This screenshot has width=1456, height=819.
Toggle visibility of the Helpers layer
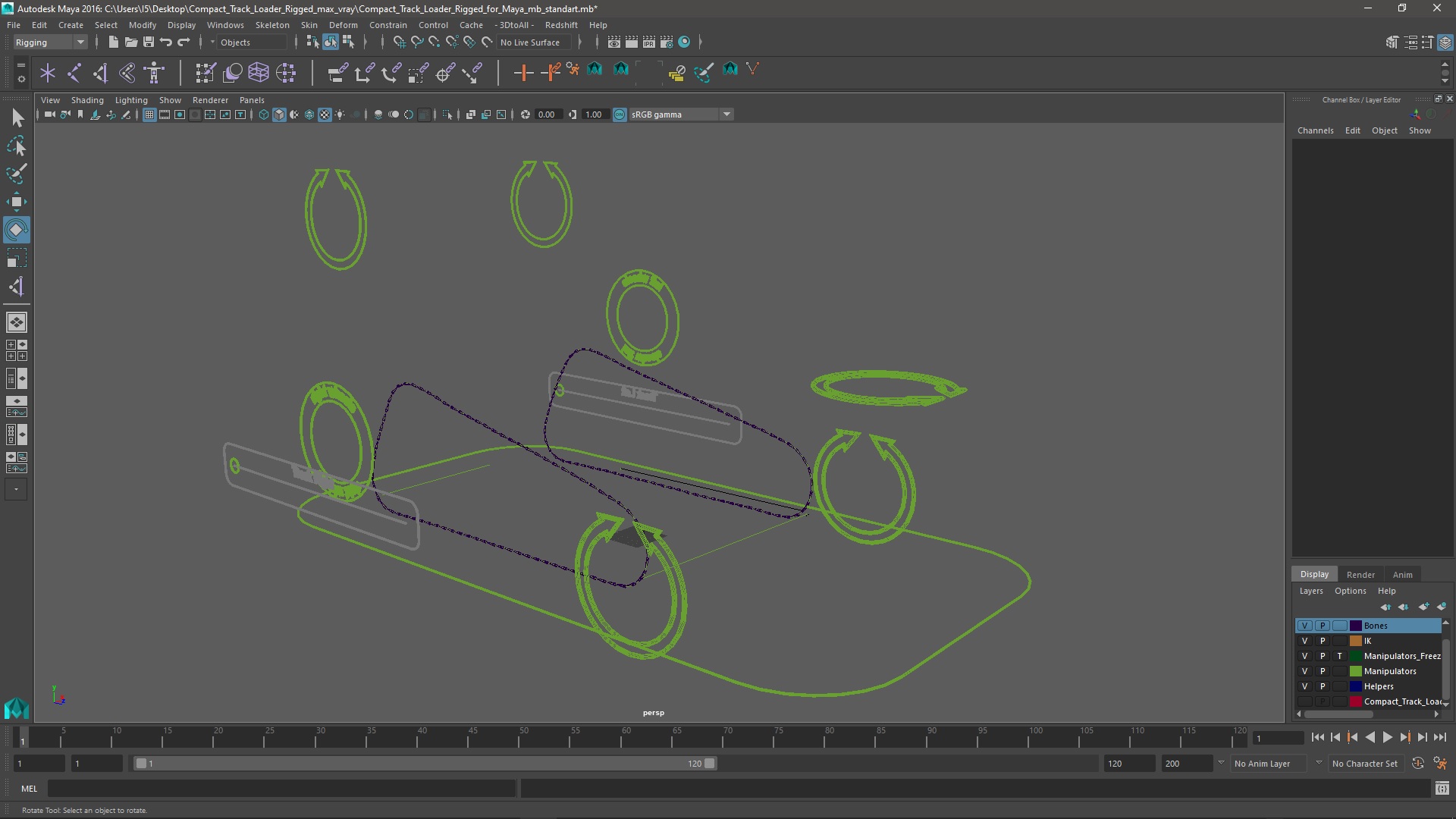point(1304,686)
